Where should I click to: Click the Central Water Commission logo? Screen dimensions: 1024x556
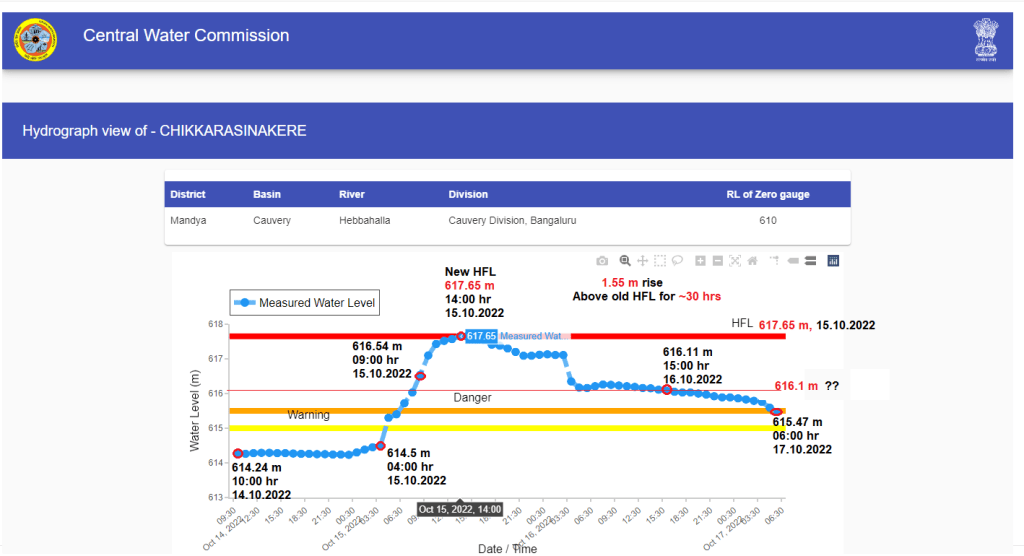pos(36,39)
